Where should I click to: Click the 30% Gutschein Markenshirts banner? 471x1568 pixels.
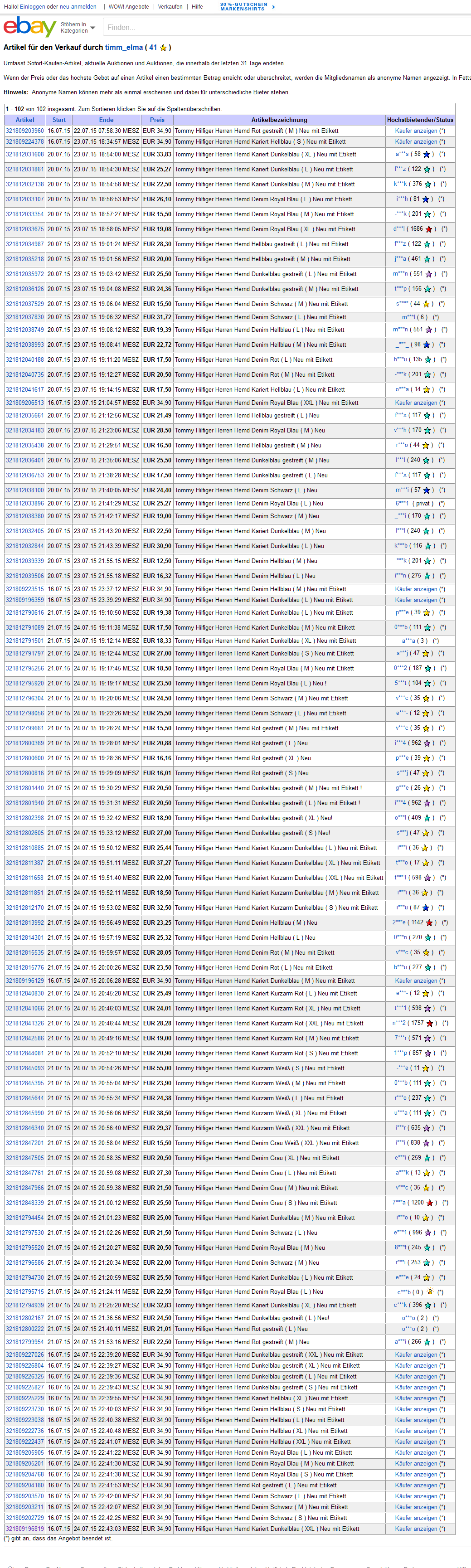point(247,7)
